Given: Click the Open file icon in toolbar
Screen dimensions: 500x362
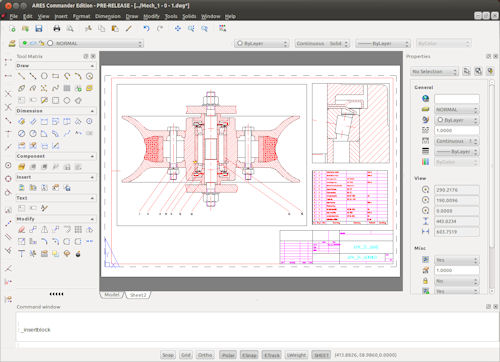Looking at the screenshot, I should pos(25,29).
